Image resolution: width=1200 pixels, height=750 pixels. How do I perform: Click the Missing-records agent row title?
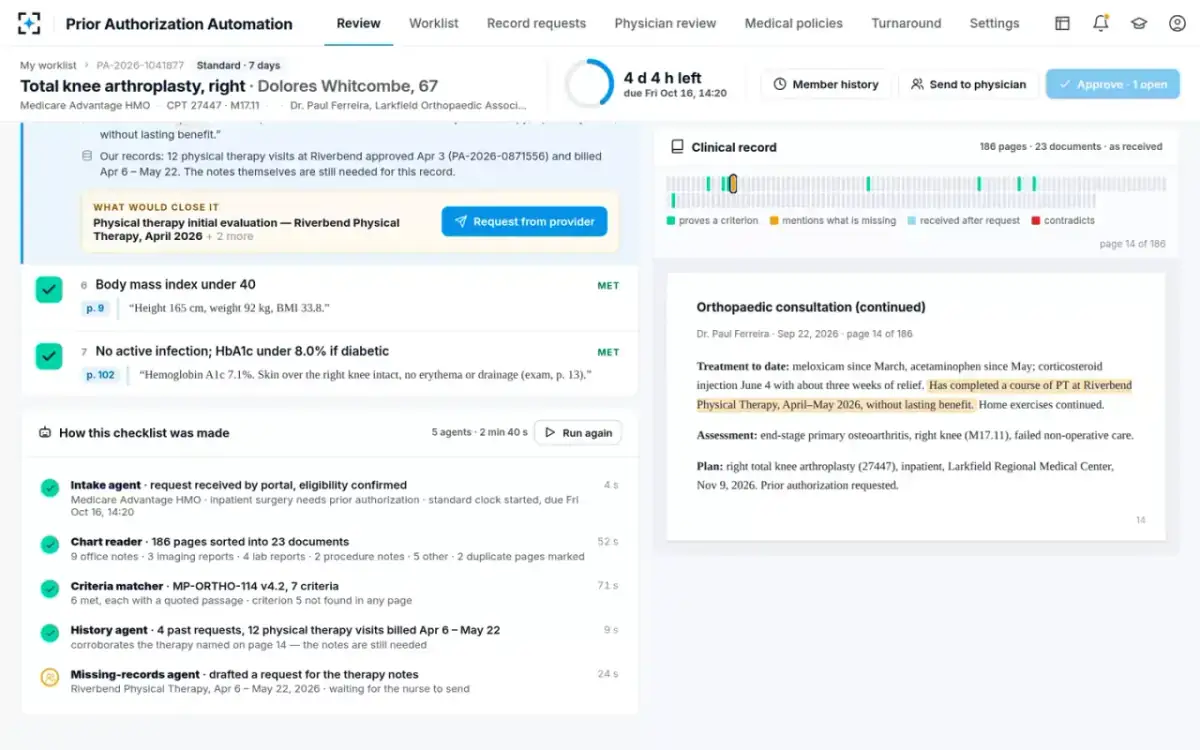point(244,674)
